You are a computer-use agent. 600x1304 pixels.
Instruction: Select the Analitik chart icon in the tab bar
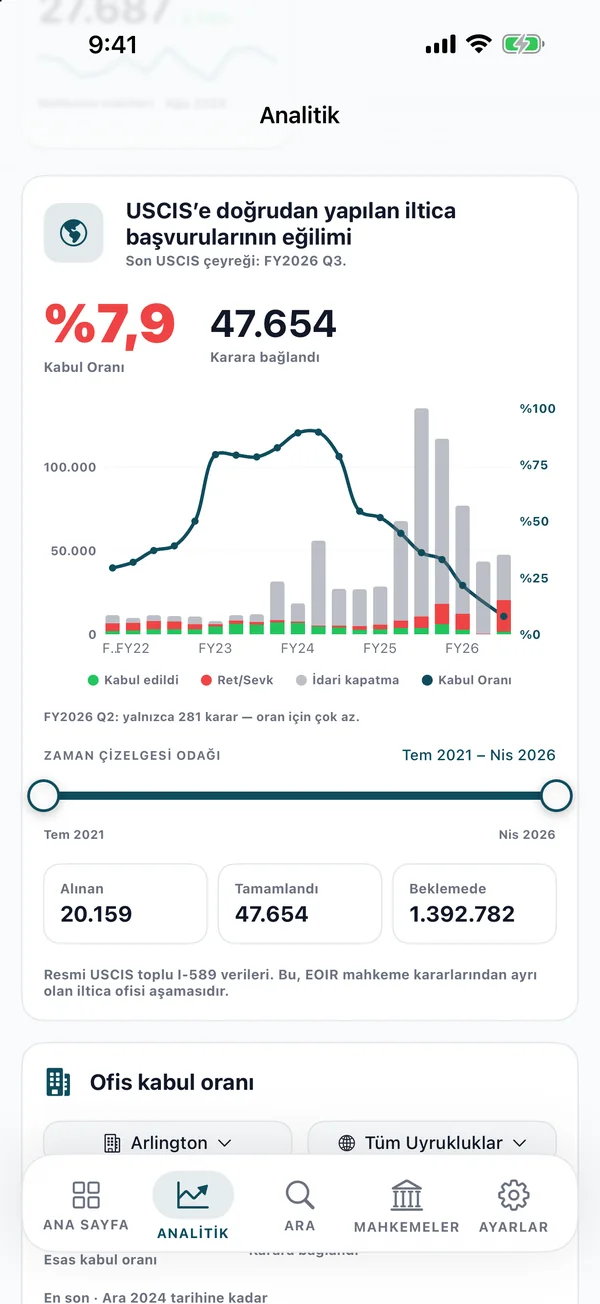193,1194
